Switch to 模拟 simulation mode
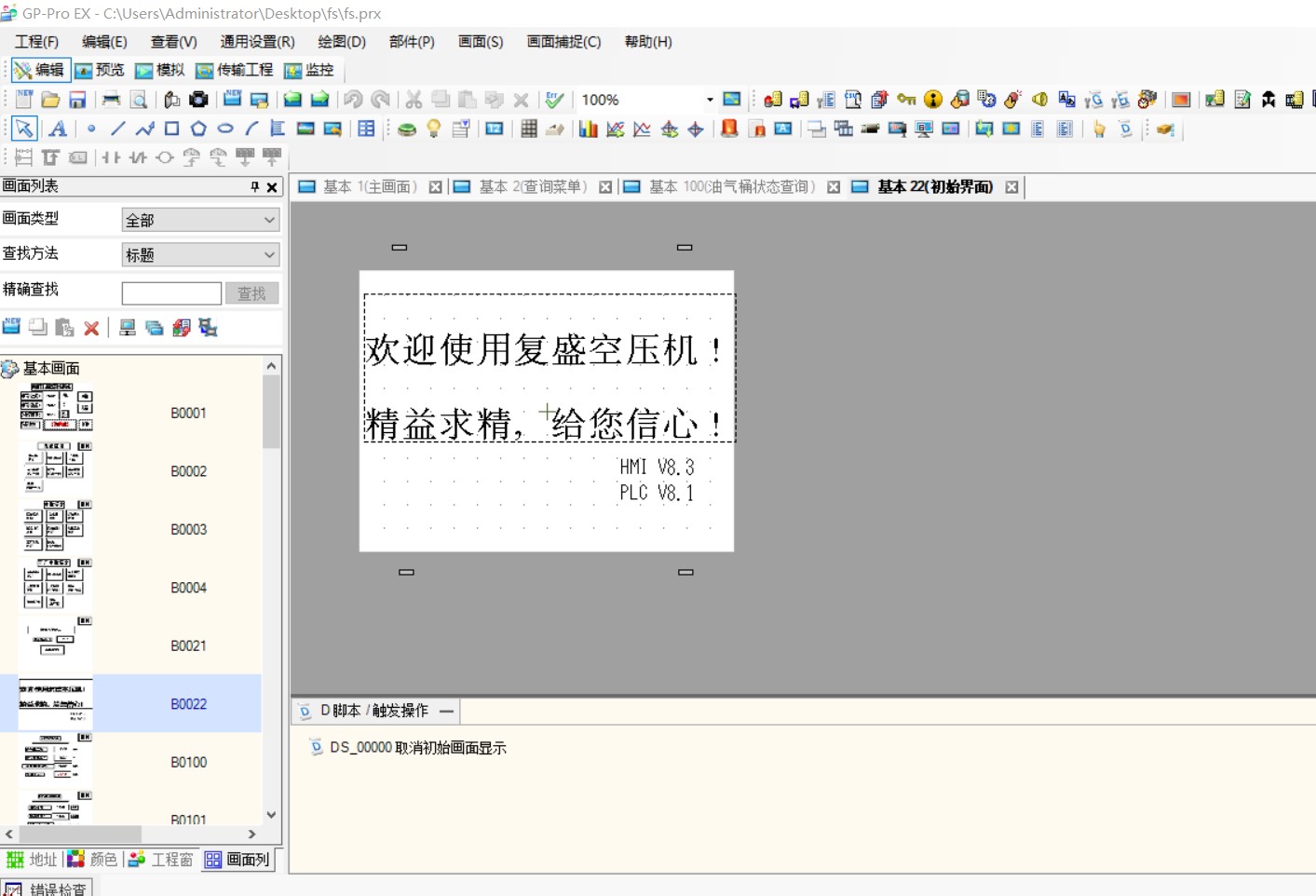 159,71
